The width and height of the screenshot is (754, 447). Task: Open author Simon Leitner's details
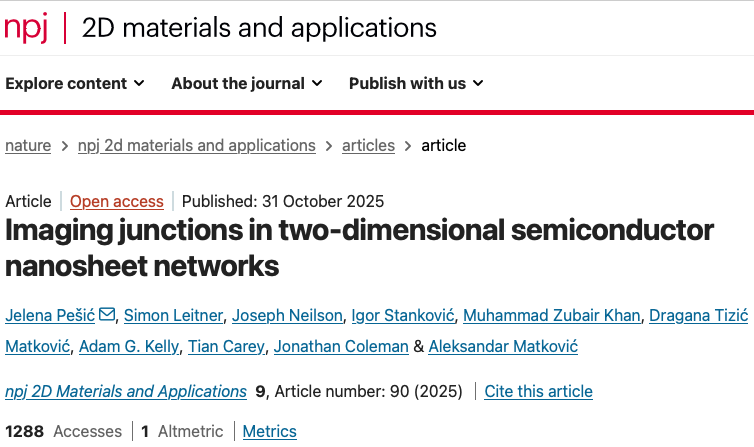(173, 316)
